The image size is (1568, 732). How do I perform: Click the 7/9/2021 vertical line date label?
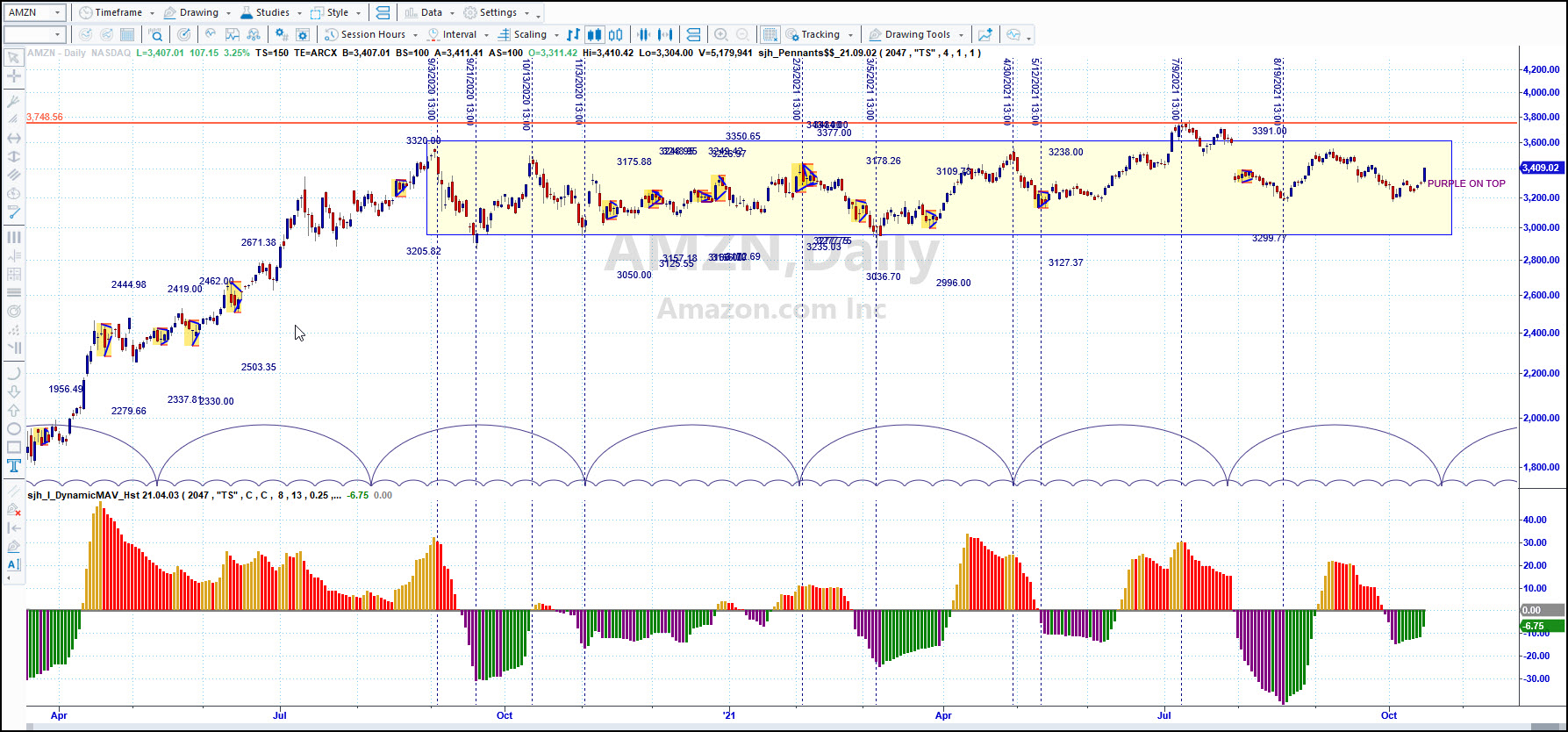pos(1175,90)
